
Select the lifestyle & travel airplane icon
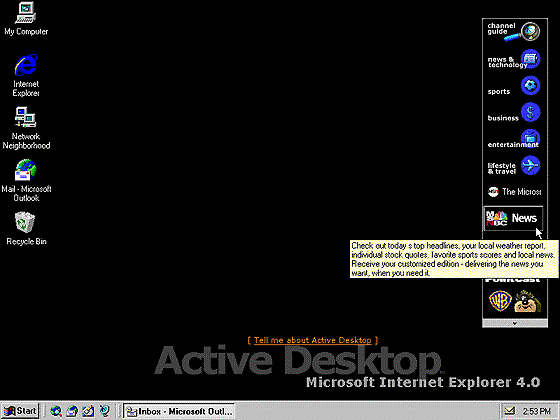point(530,165)
